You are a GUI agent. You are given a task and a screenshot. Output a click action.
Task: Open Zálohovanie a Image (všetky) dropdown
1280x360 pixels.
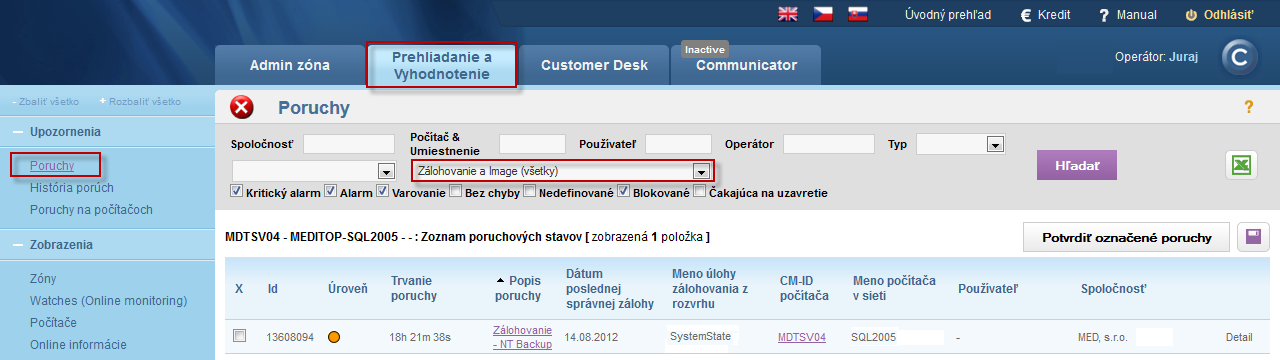pyautogui.click(x=562, y=170)
